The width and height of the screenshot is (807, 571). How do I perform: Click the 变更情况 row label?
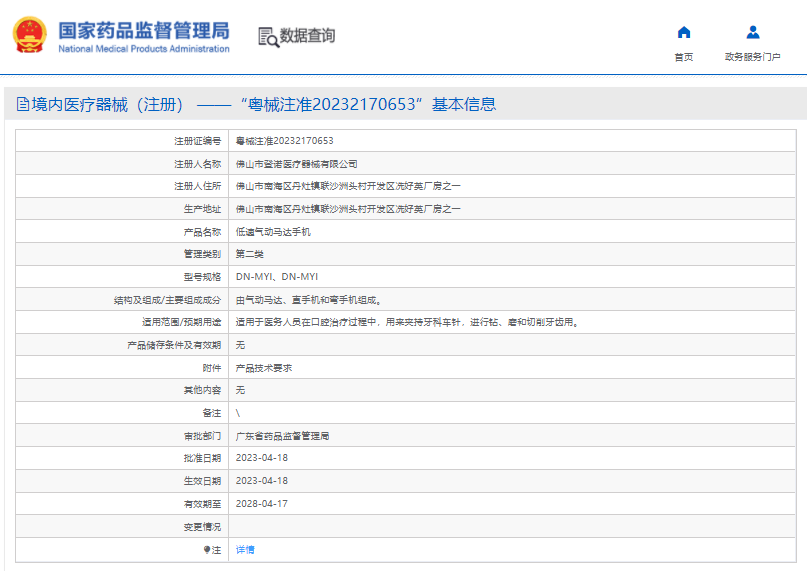202,527
